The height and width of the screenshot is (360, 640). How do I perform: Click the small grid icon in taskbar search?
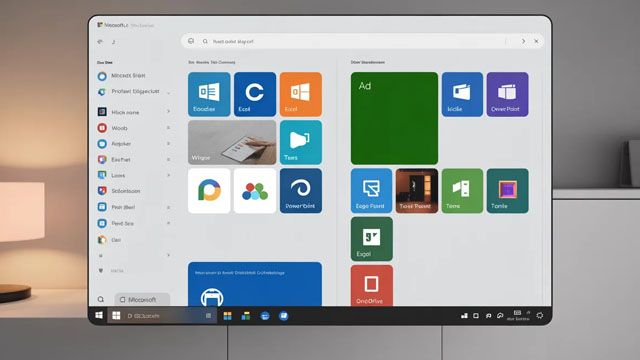coord(208,316)
